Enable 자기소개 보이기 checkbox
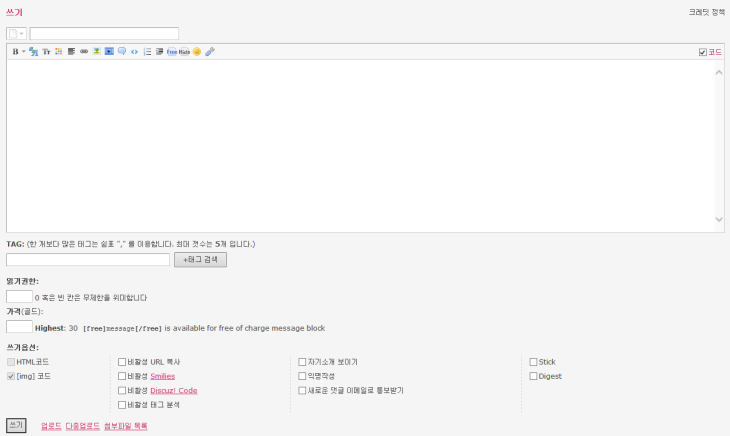This screenshot has width=730, height=436. click(302, 362)
